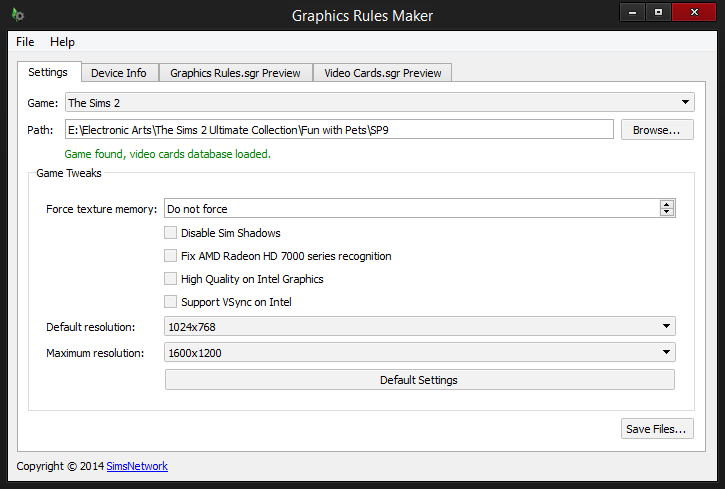Click inside the game Path field
725x489 pixels.
(338, 130)
